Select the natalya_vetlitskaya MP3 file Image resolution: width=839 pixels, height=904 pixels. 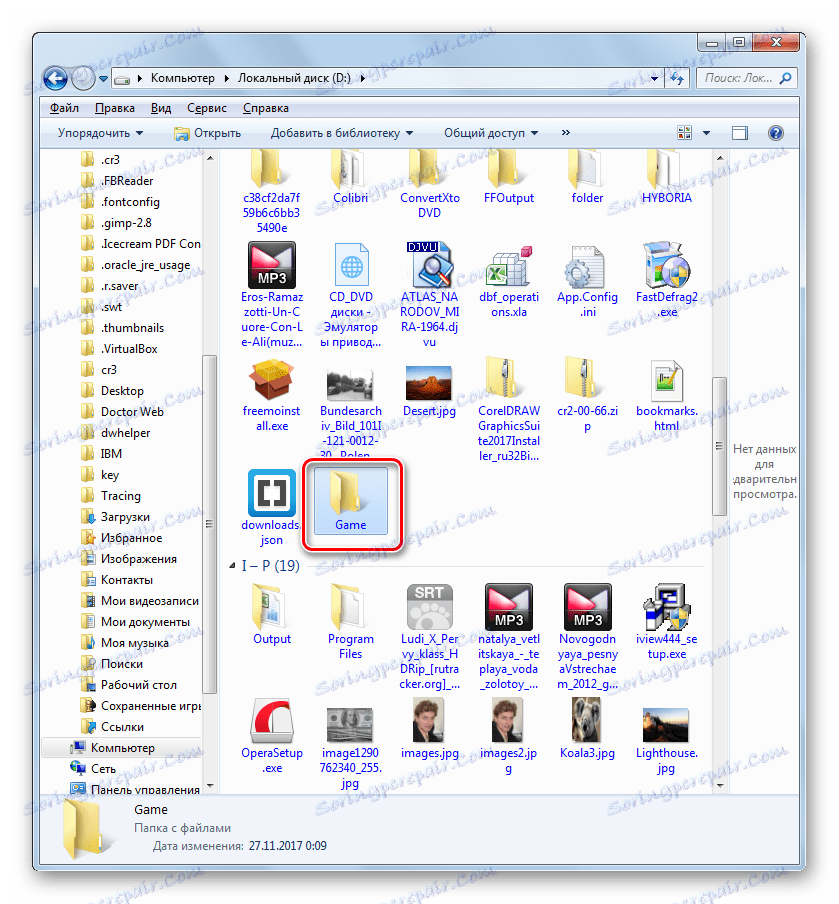pos(509,636)
